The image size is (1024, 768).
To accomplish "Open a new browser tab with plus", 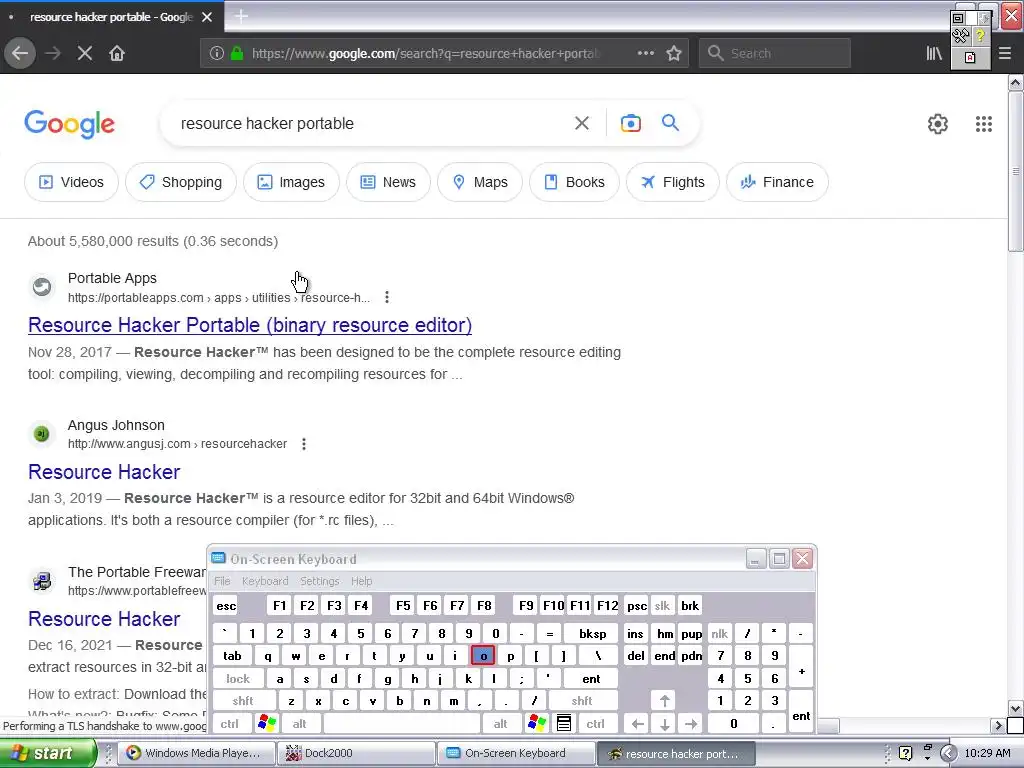I will coord(241,16).
